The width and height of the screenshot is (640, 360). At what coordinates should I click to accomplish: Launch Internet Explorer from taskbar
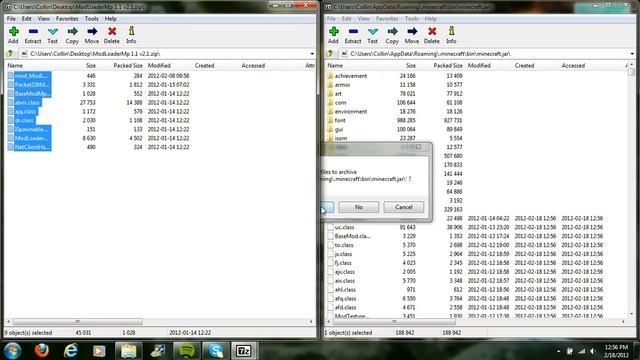point(71,351)
